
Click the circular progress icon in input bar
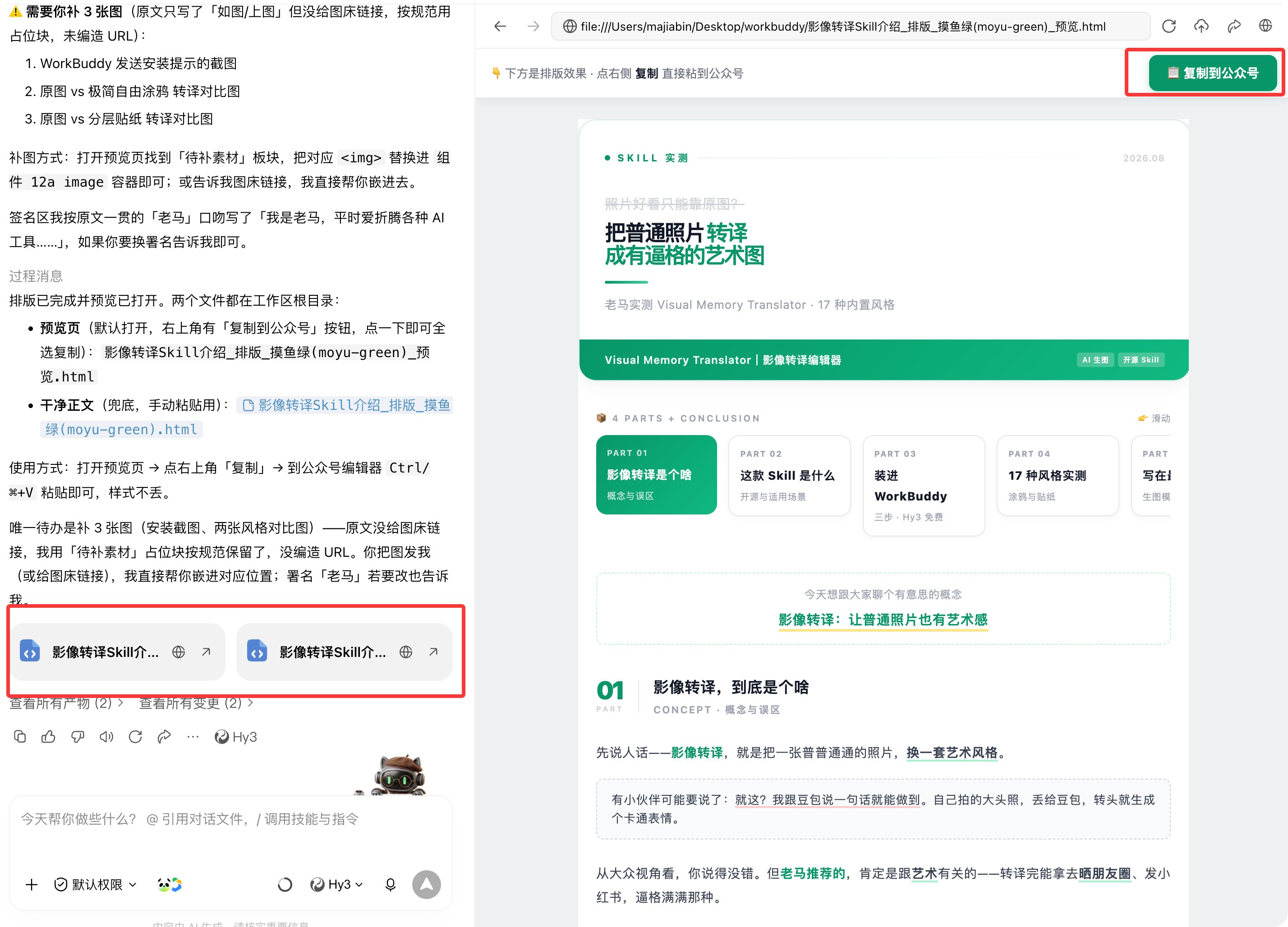click(285, 885)
